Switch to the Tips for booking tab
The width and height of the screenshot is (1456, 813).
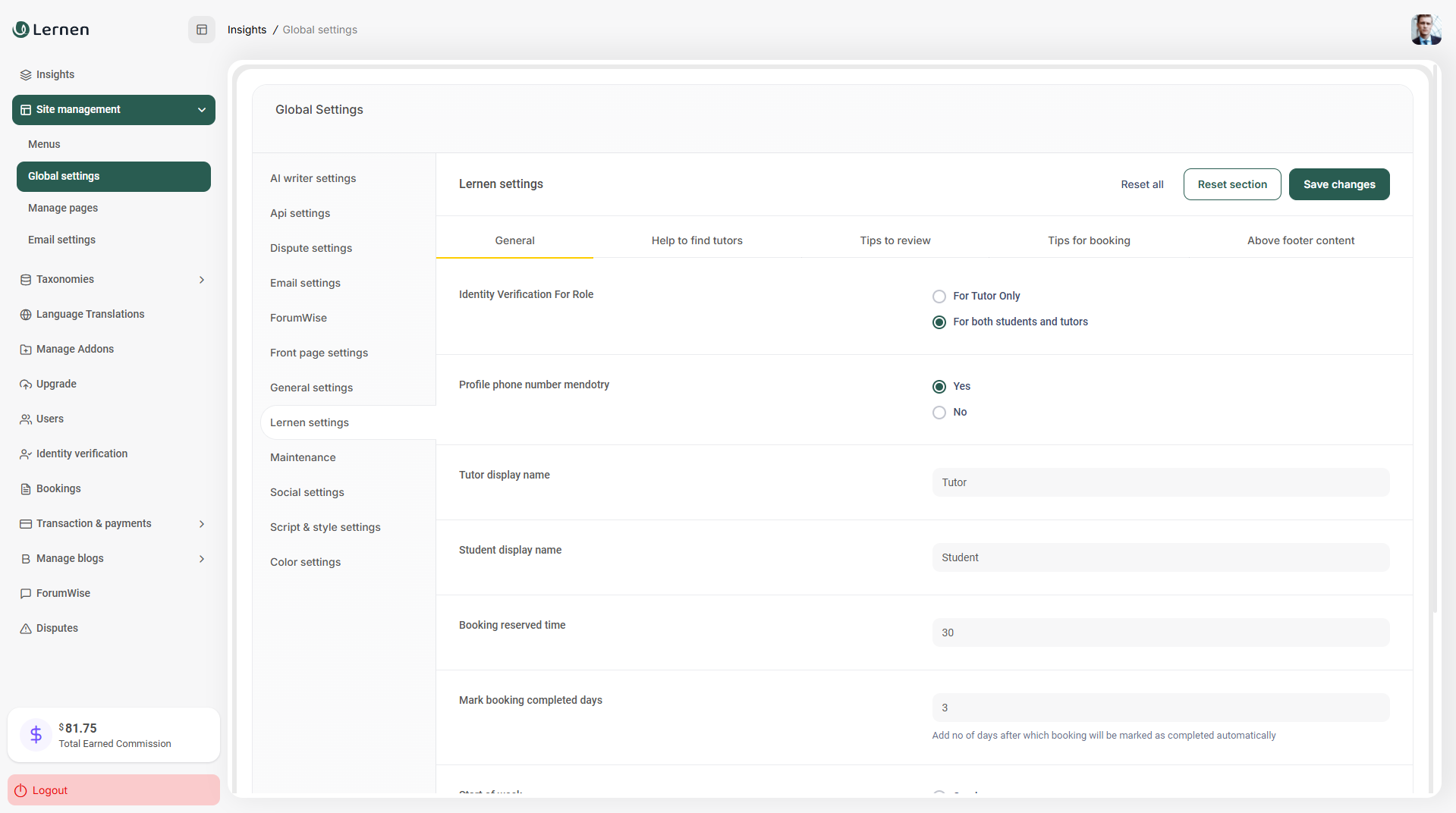click(x=1088, y=240)
